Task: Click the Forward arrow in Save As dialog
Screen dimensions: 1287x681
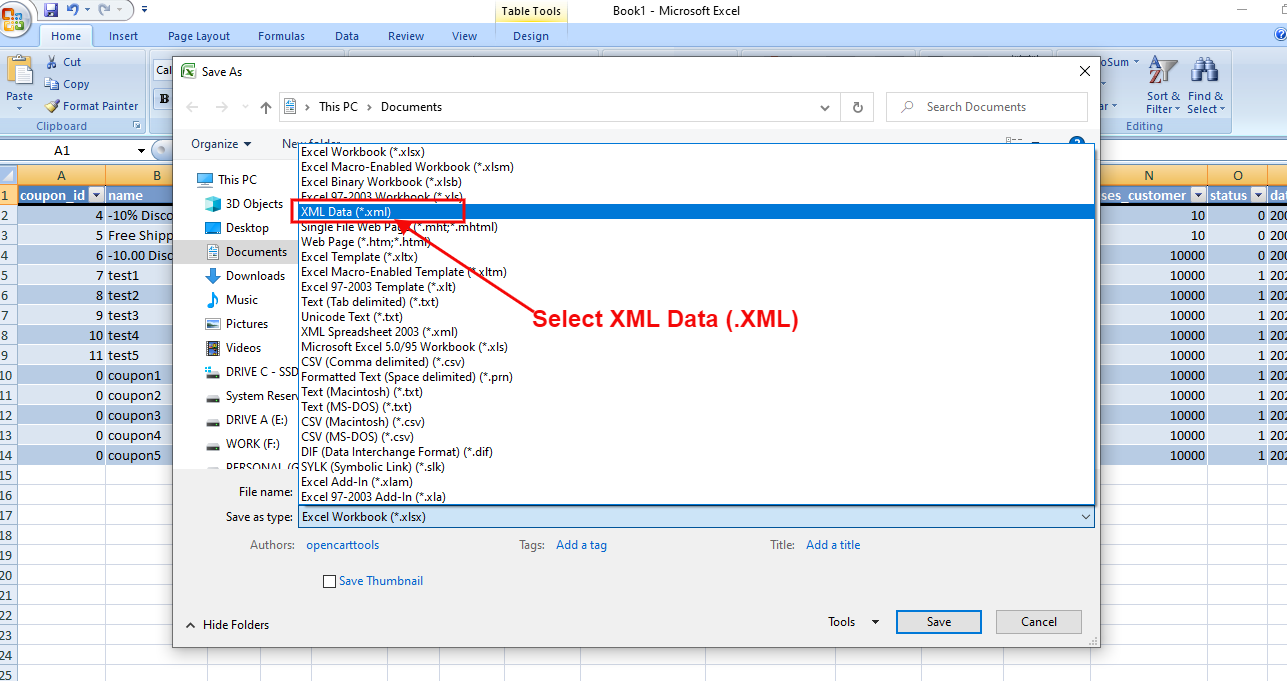Action: [222, 107]
